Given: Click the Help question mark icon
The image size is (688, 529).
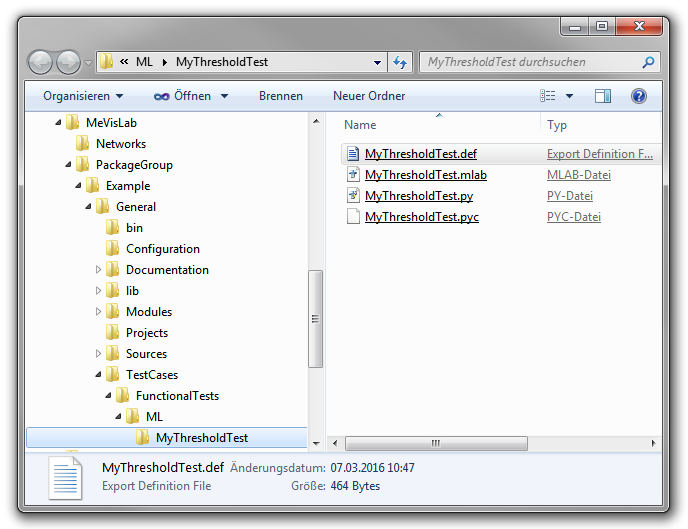Looking at the screenshot, I should tap(639, 96).
